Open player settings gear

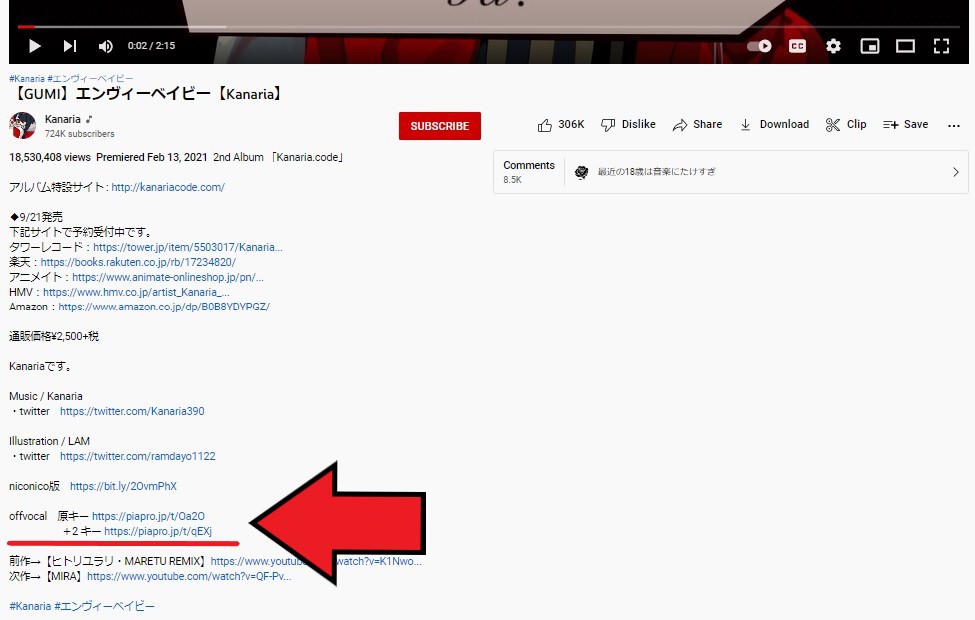coord(833,46)
